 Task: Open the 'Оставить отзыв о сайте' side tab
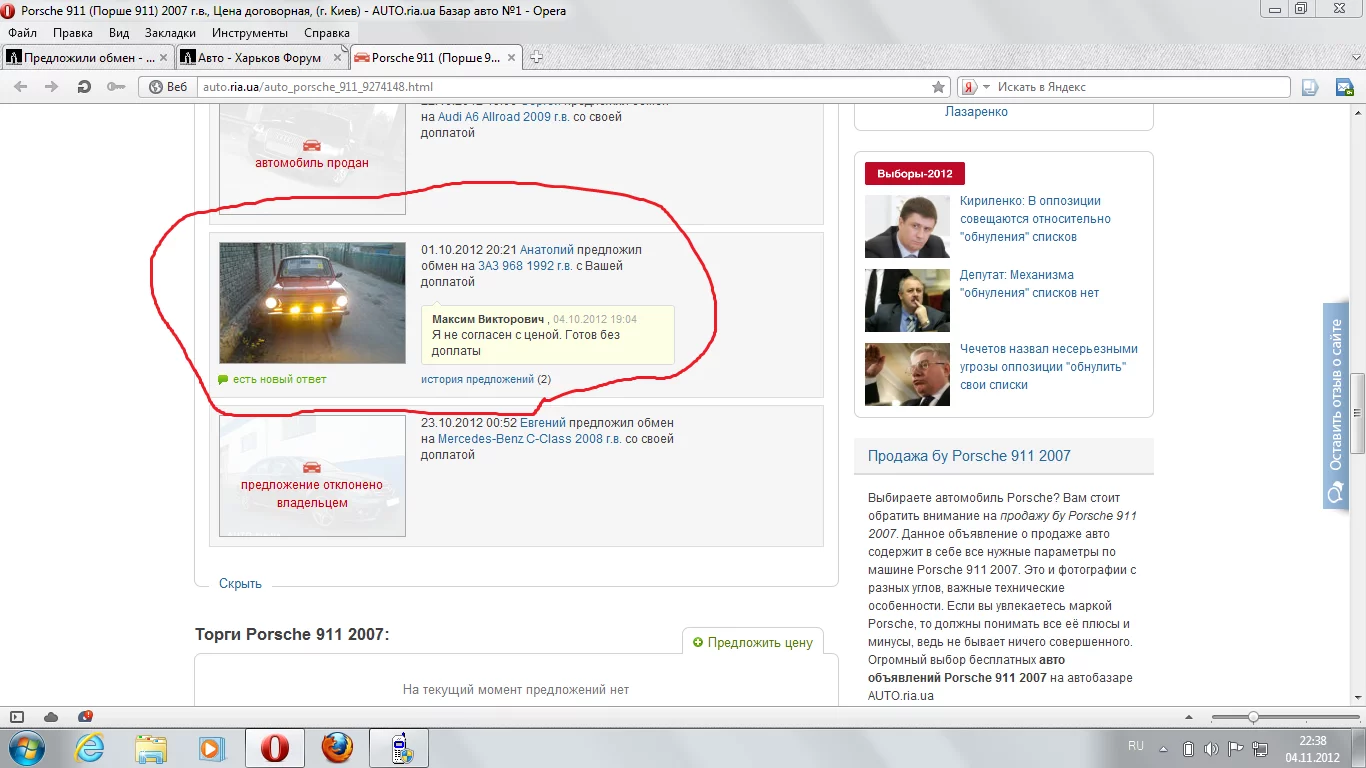coord(1335,405)
